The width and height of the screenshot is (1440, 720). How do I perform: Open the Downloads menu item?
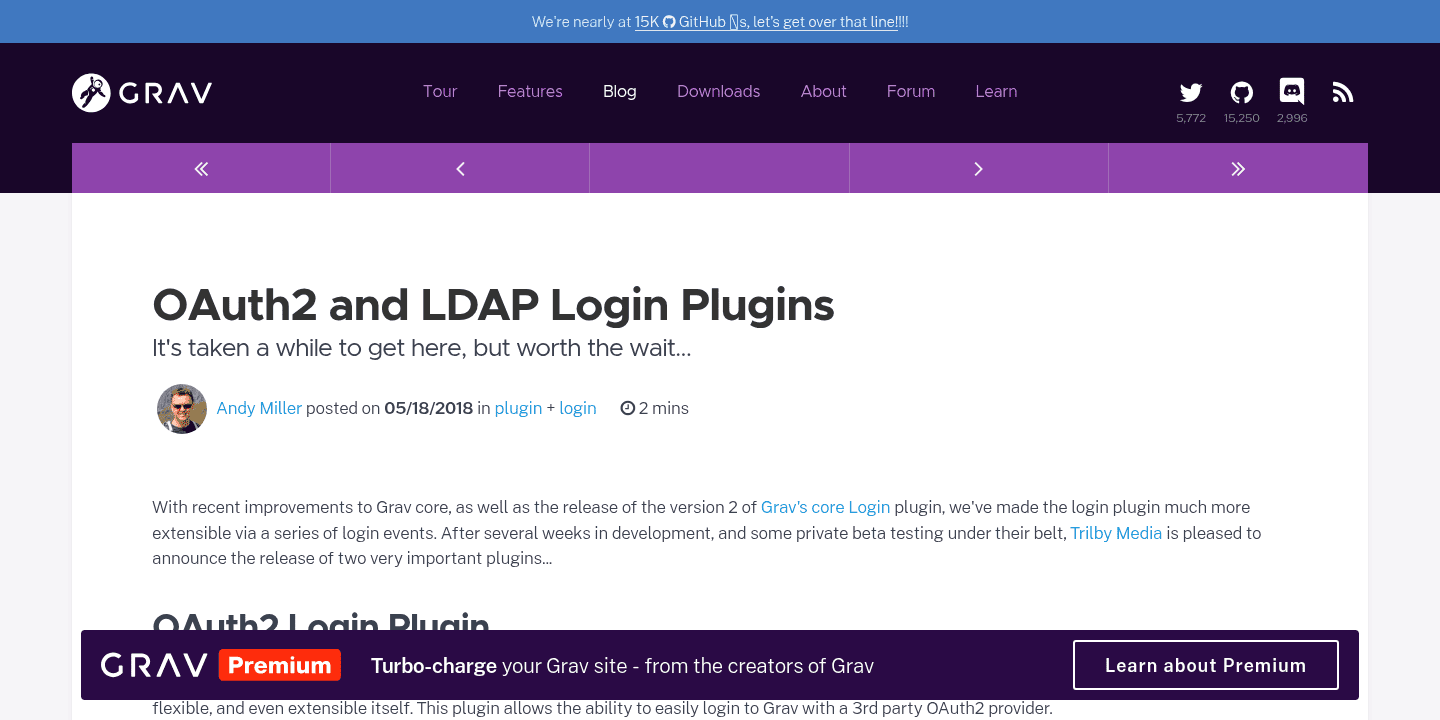718,91
